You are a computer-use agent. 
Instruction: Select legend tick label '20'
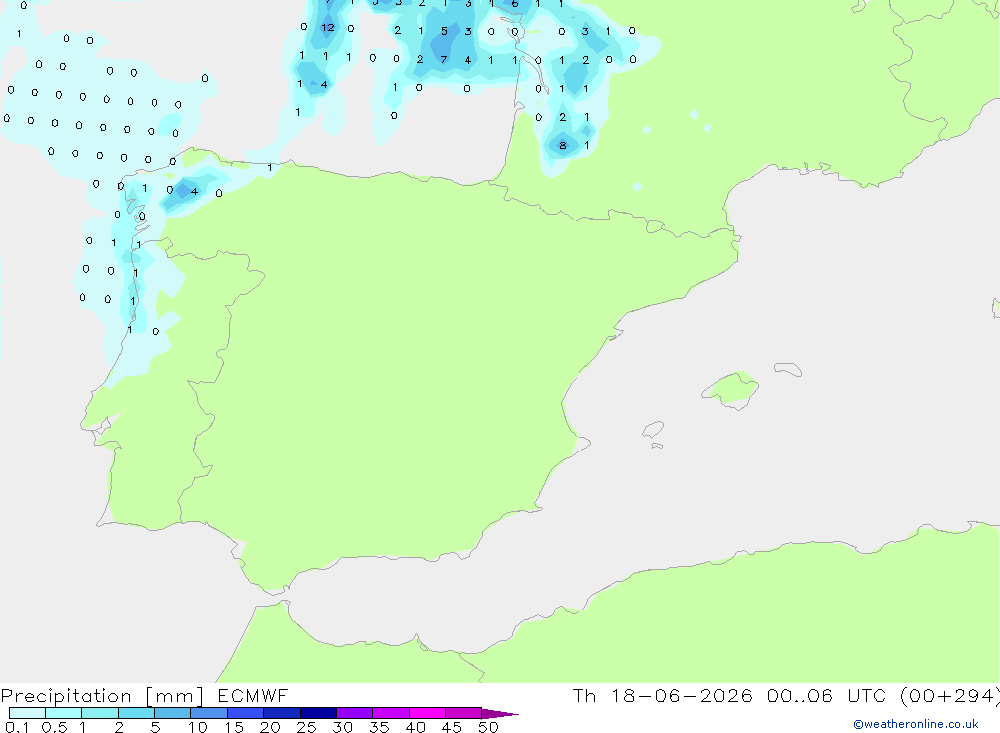coord(270,727)
